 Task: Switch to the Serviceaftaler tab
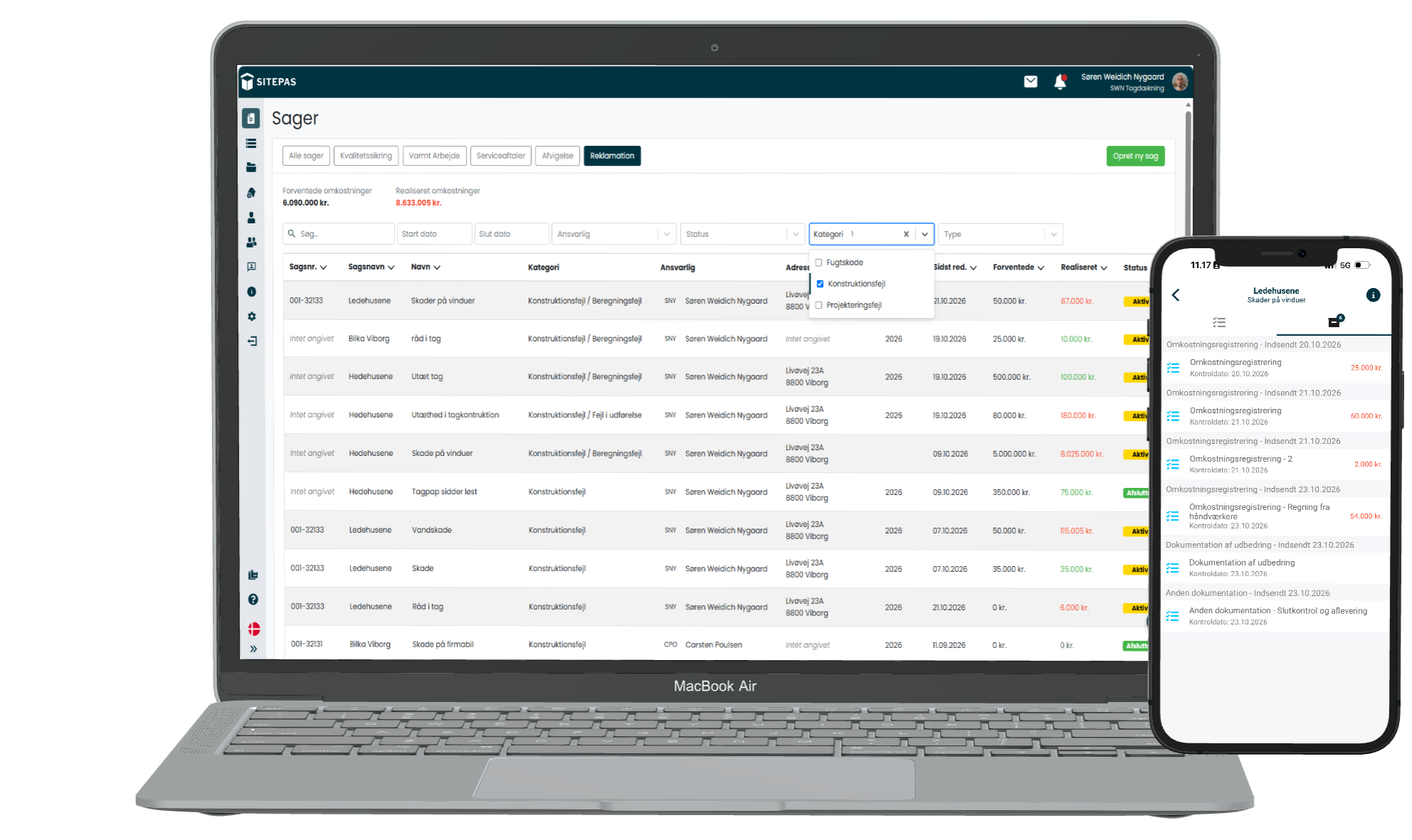(x=501, y=156)
